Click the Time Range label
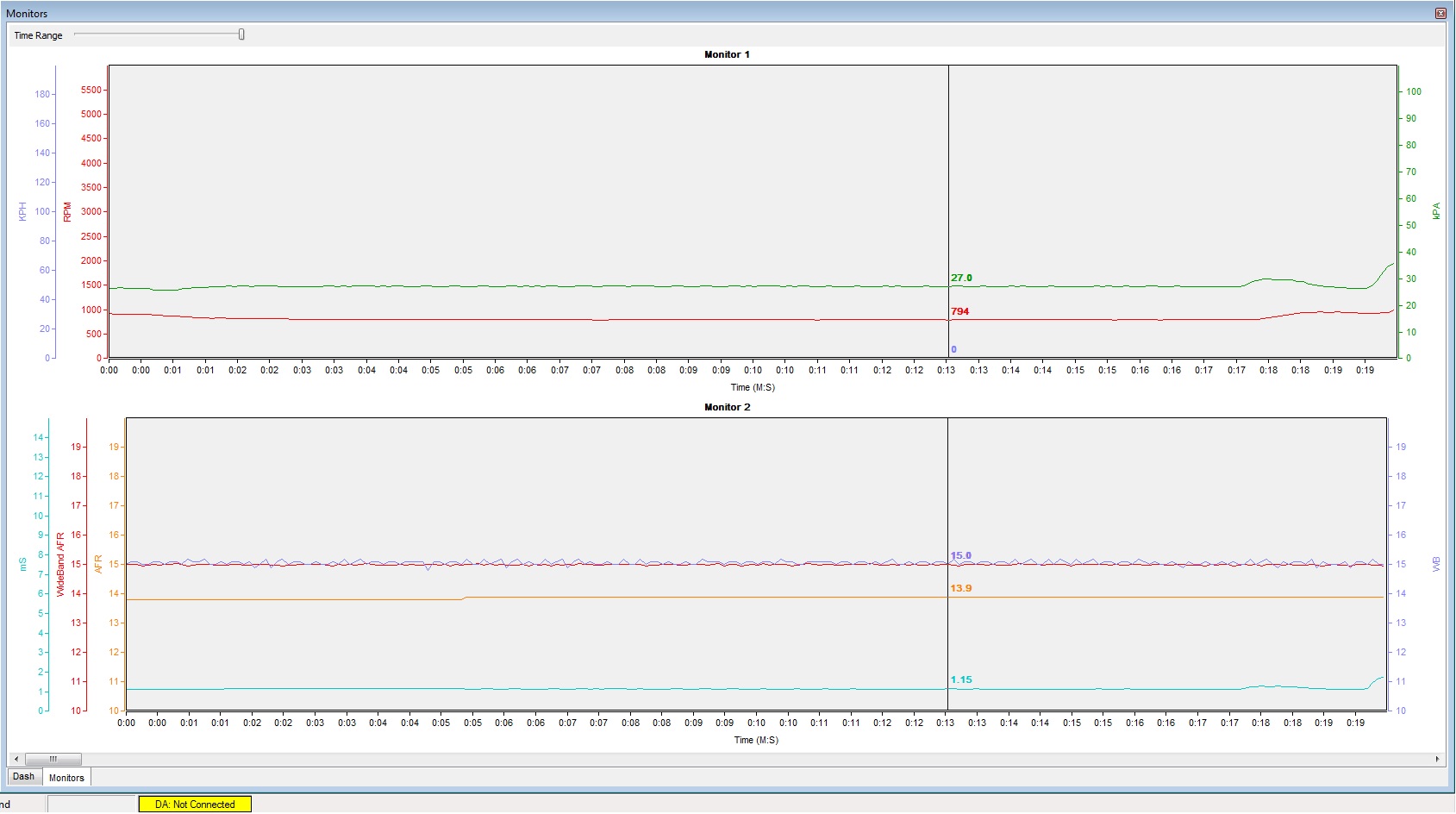Viewport: 1456px width, 814px height. tap(38, 35)
